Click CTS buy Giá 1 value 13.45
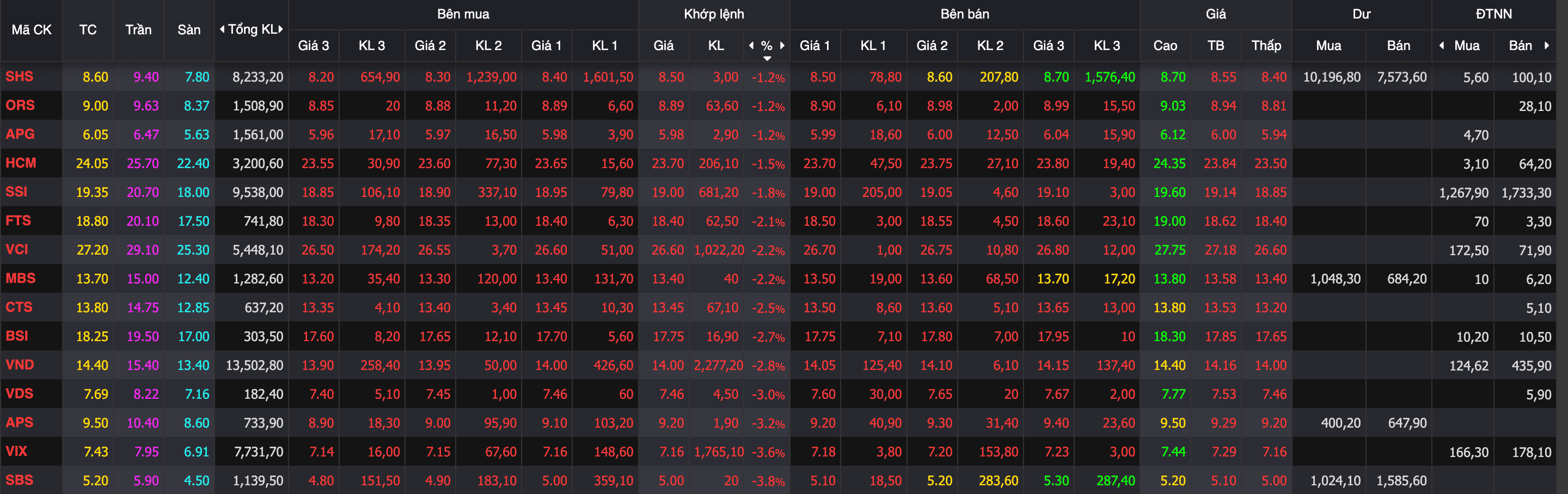The image size is (1568, 494). pyautogui.click(x=551, y=308)
